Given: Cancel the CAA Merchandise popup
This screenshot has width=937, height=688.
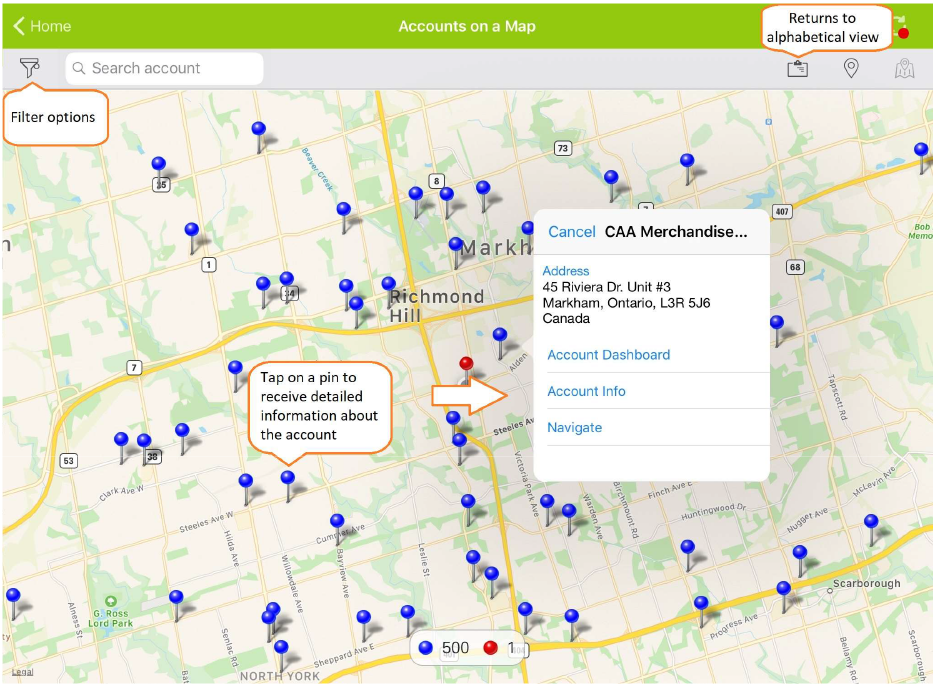Looking at the screenshot, I should click(x=572, y=232).
